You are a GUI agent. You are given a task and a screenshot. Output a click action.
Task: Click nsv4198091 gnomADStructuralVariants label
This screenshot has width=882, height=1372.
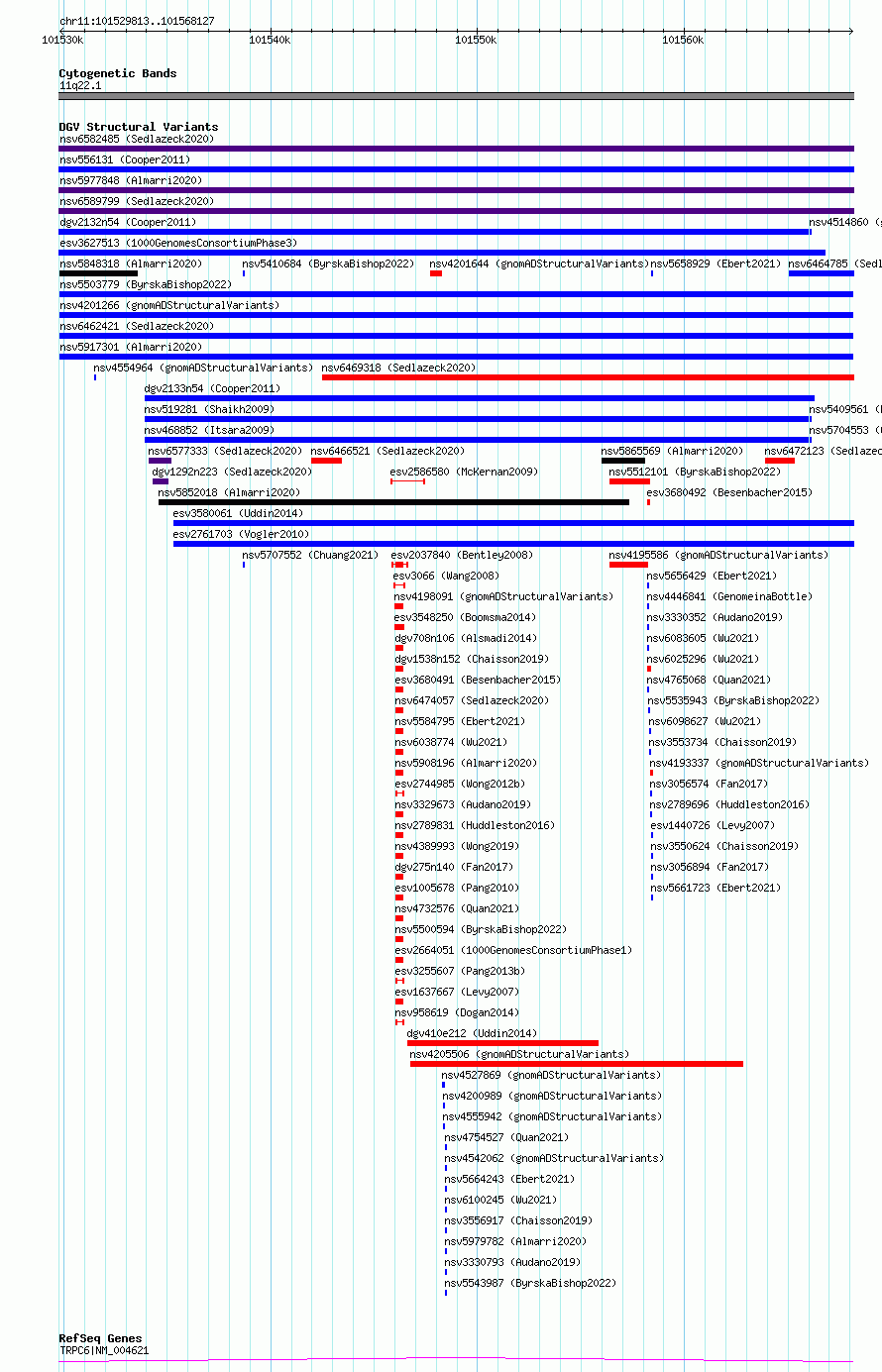[503, 596]
